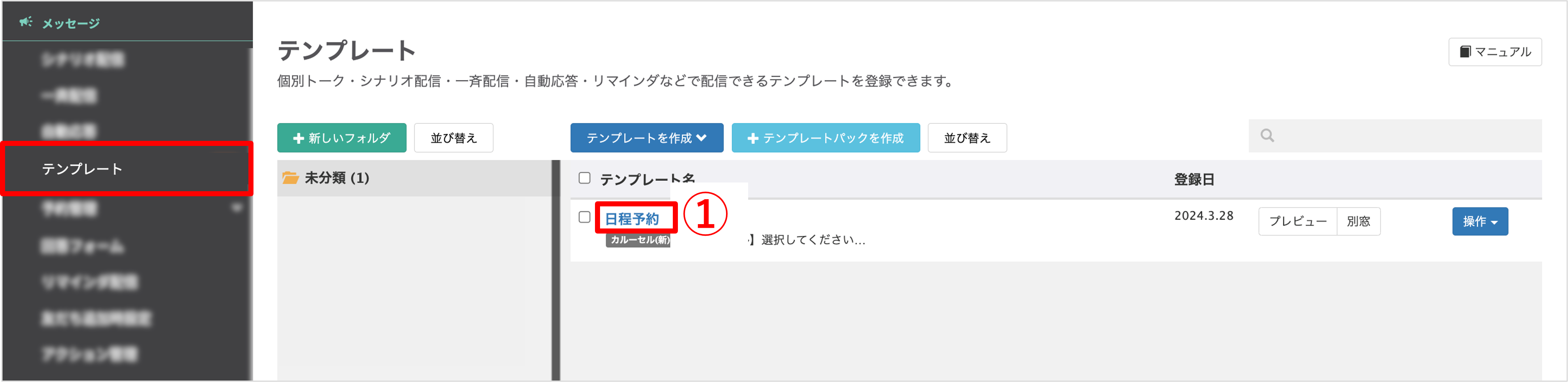Screen dimensions: 1568x382
Task: Open the メッセージ sidebar section
Action: 71,23
